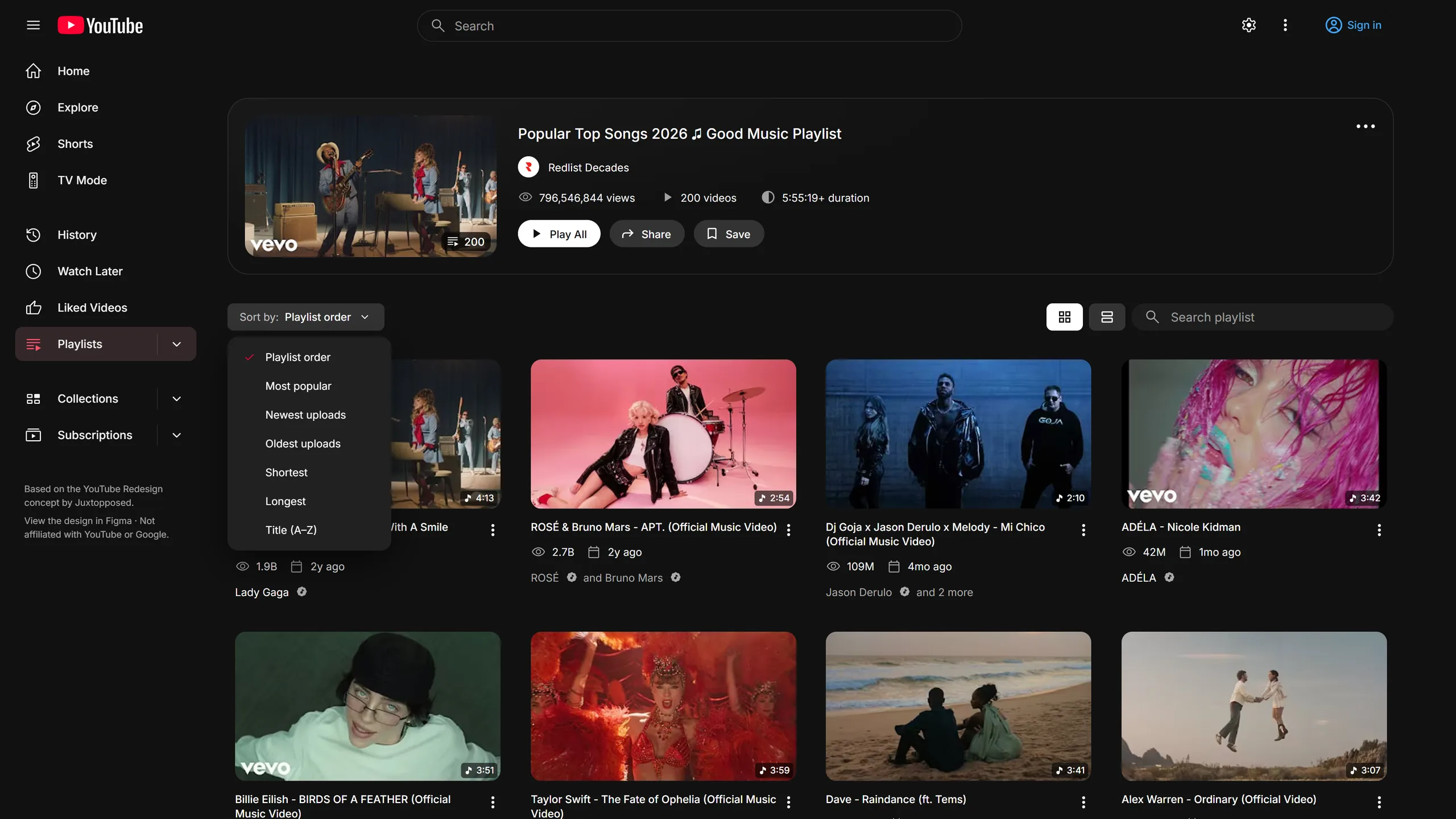Expand the Collections sidebar chevron
Screen dimensions: 1456x819
[x=176, y=399]
